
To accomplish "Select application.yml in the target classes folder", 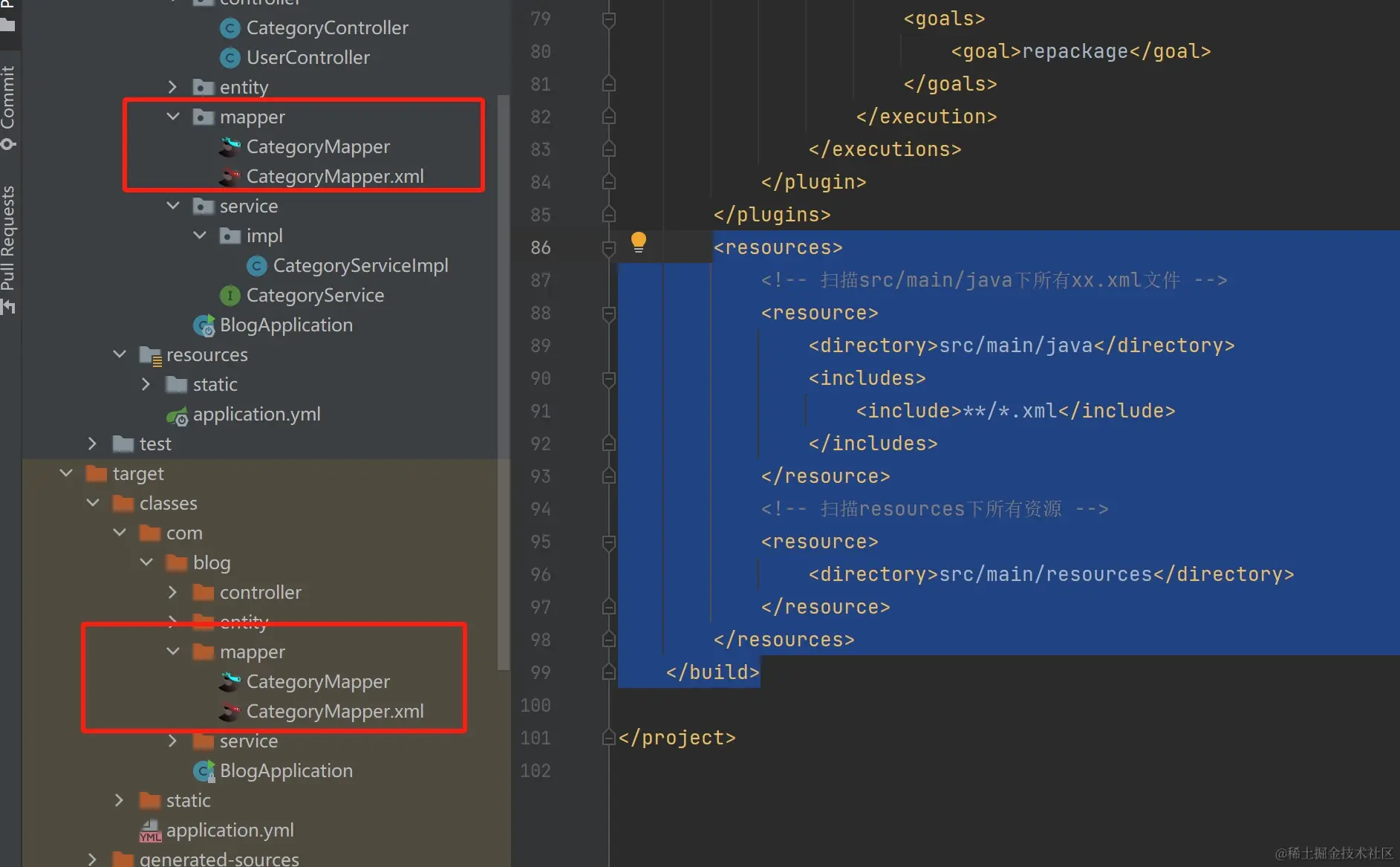I will (x=229, y=831).
